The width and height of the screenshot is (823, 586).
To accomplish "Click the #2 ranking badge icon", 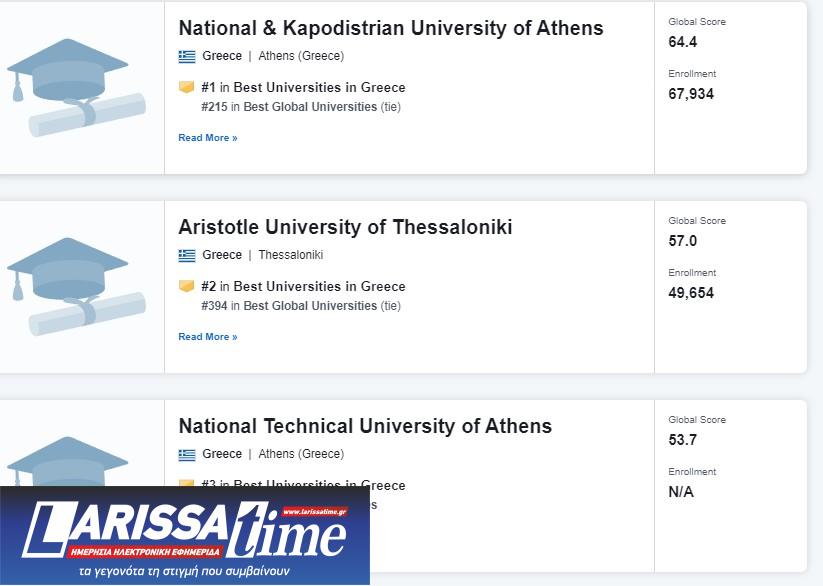I will point(186,286).
